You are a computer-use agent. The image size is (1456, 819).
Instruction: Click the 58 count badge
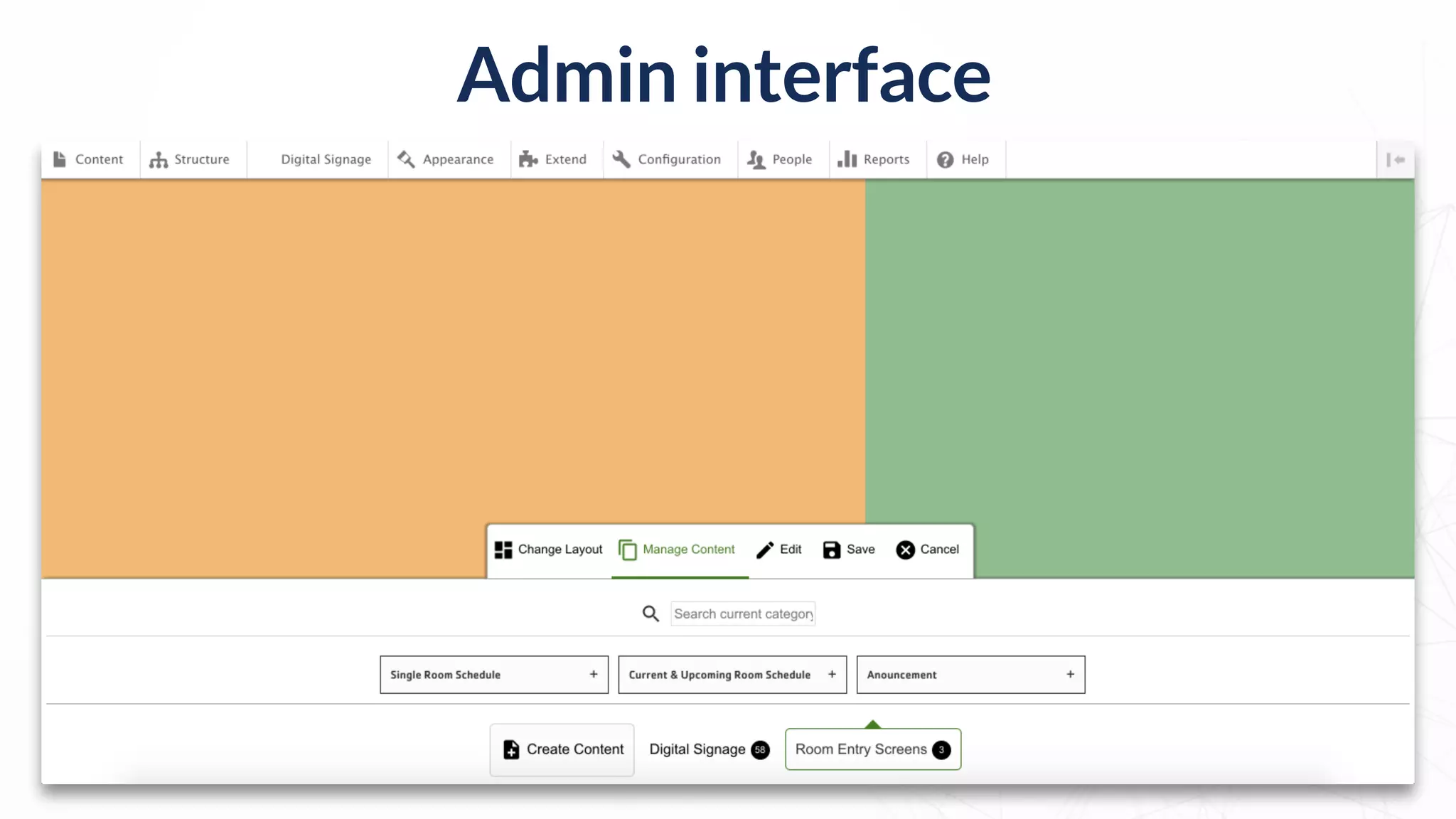coord(760,750)
